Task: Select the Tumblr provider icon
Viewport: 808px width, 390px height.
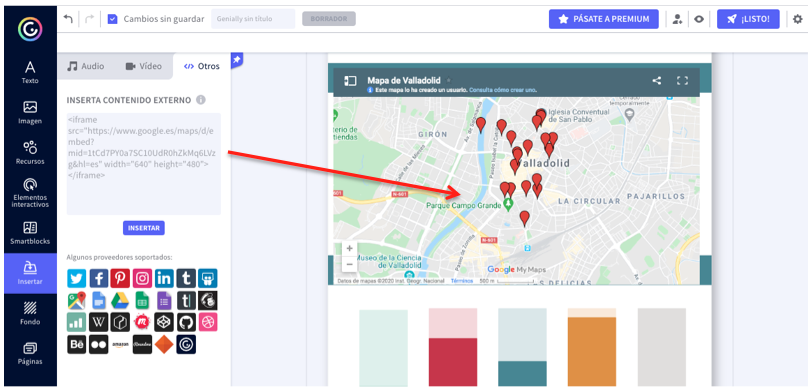Action: tap(186, 278)
